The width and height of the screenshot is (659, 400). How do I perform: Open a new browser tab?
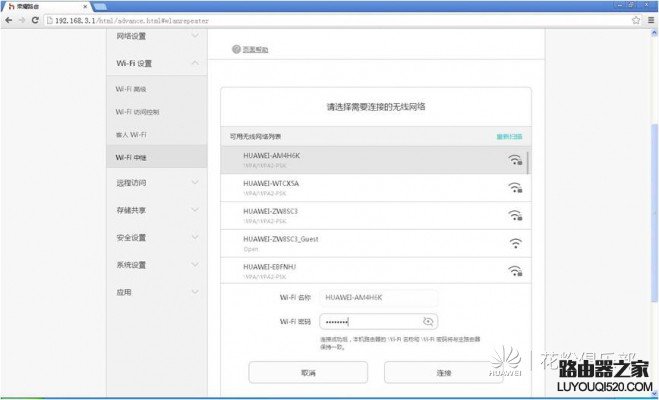[x=100, y=7]
